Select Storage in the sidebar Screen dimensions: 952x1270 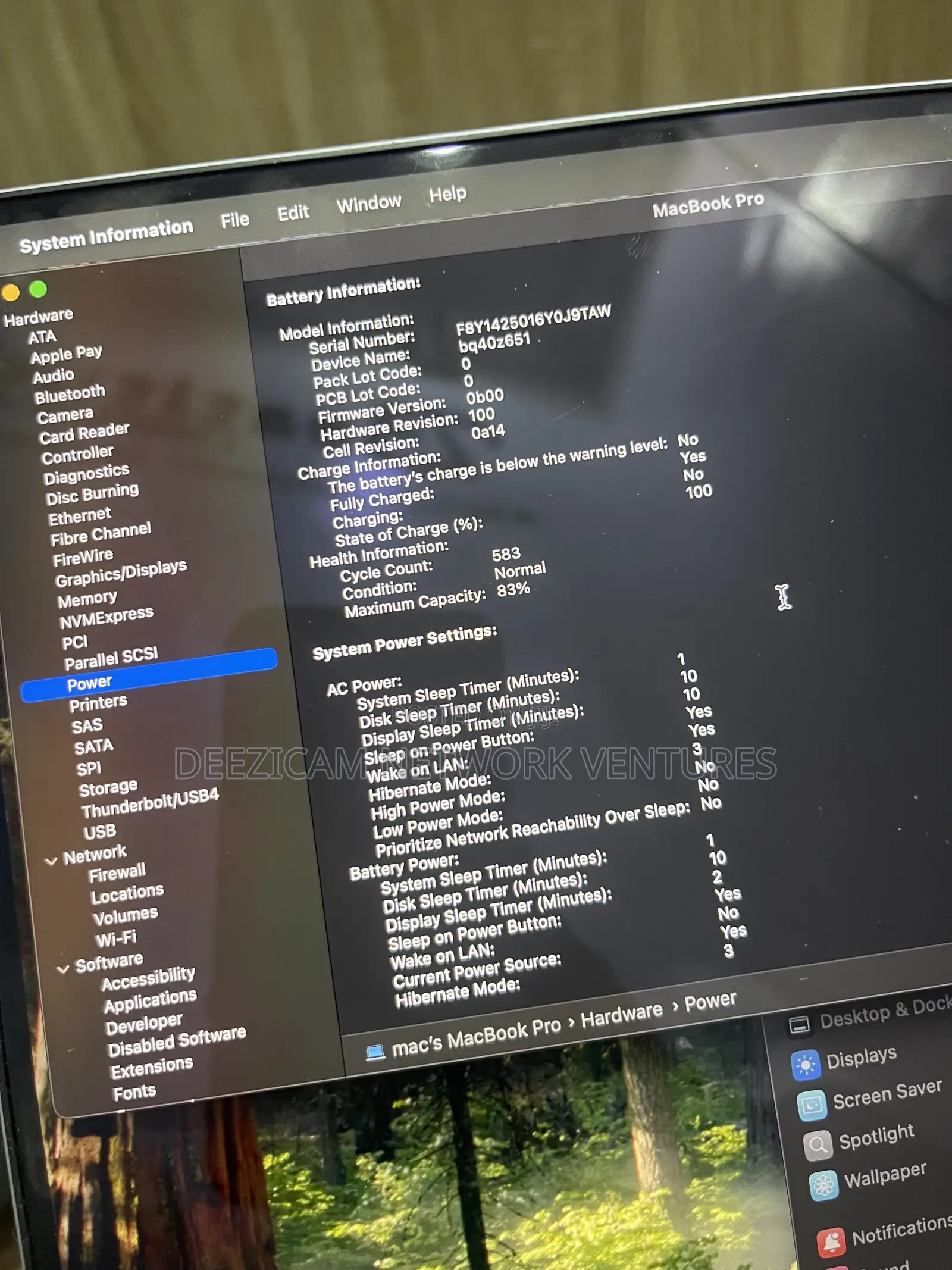coord(108,788)
